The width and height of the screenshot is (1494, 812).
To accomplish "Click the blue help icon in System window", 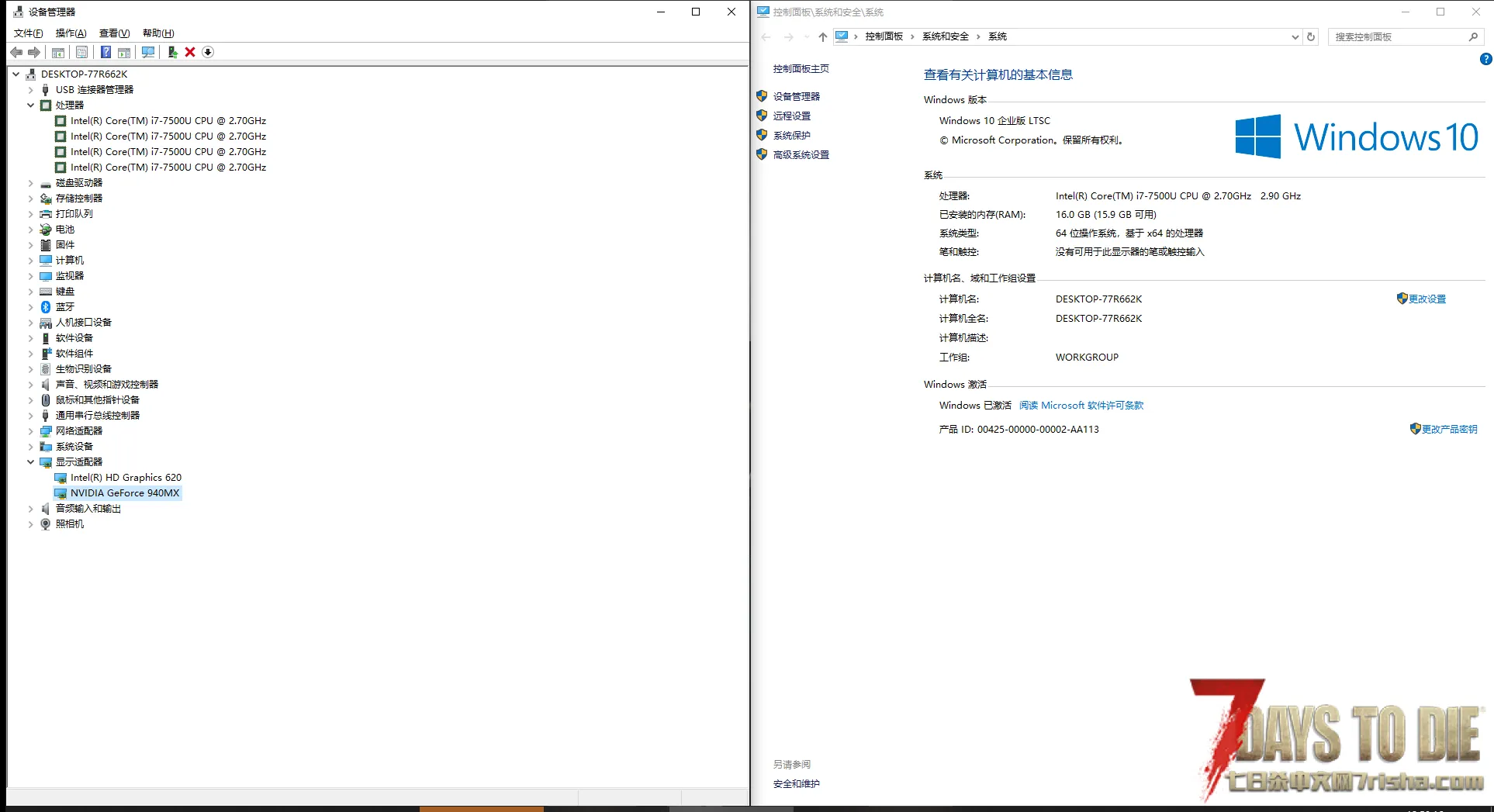I will pos(1485,59).
